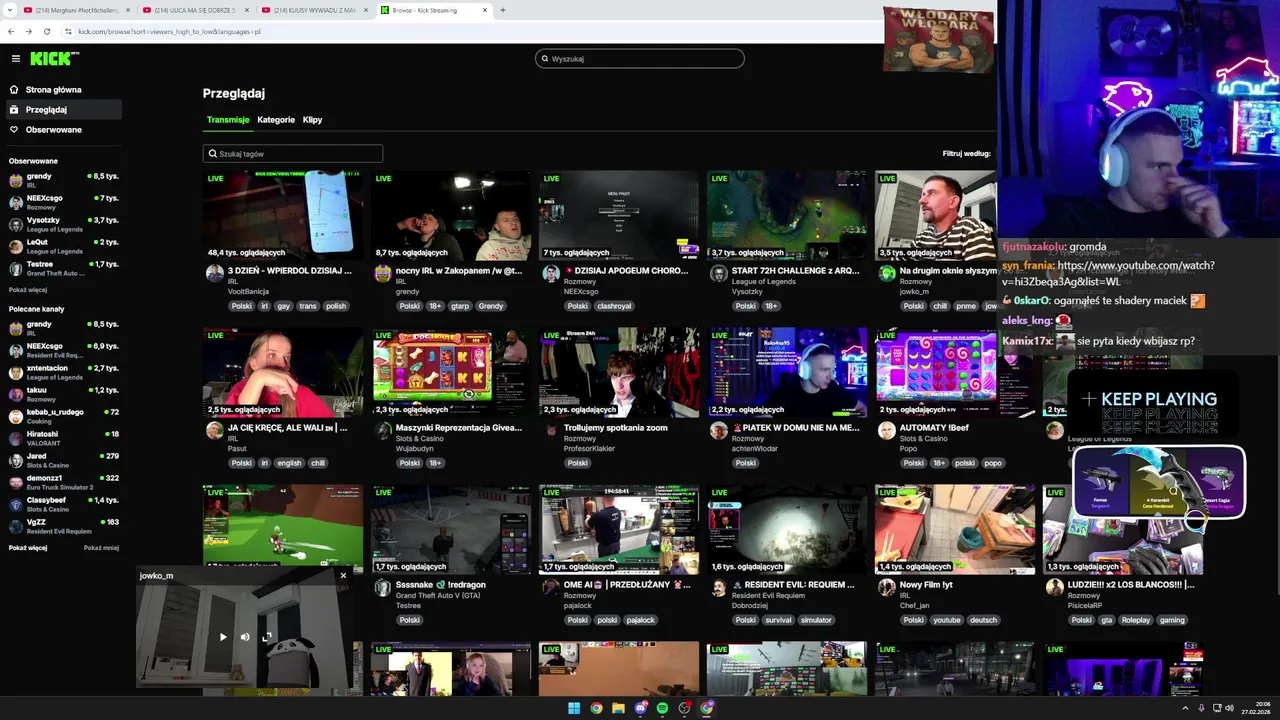Screen dimensions: 1280x720
Task: Click NEEXcsgo avatar under DZISIAJ APOGEUM
Action: [550, 273]
